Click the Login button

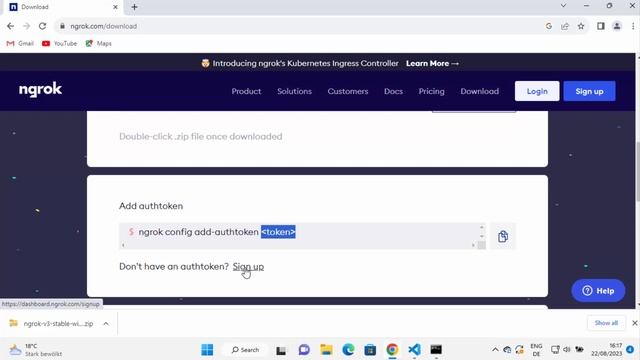click(537, 91)
